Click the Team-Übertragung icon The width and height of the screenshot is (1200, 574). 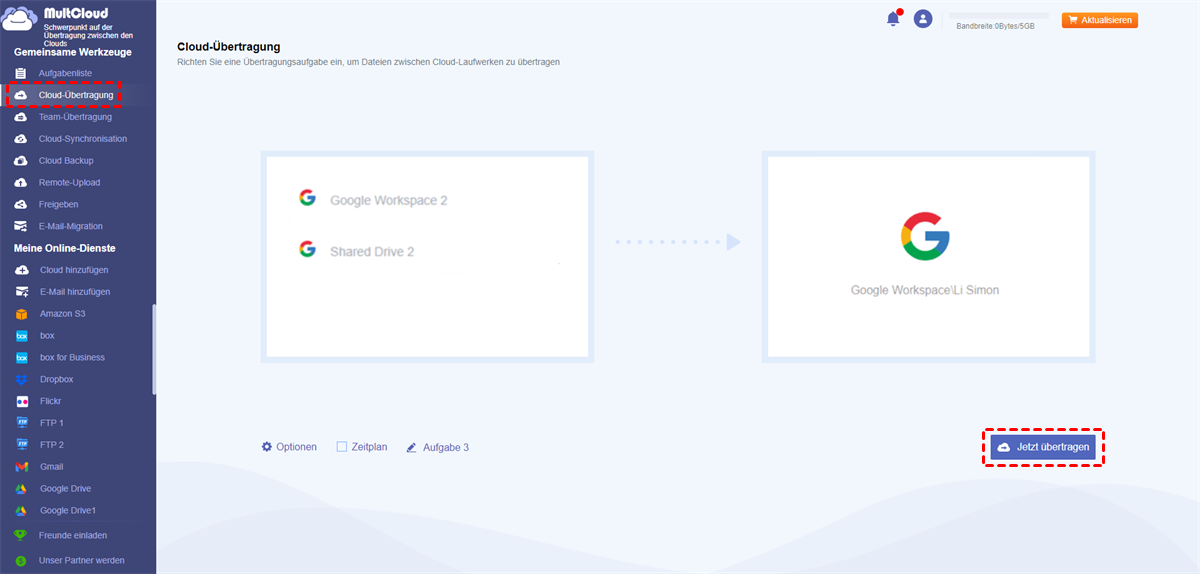tap(21, 117)
